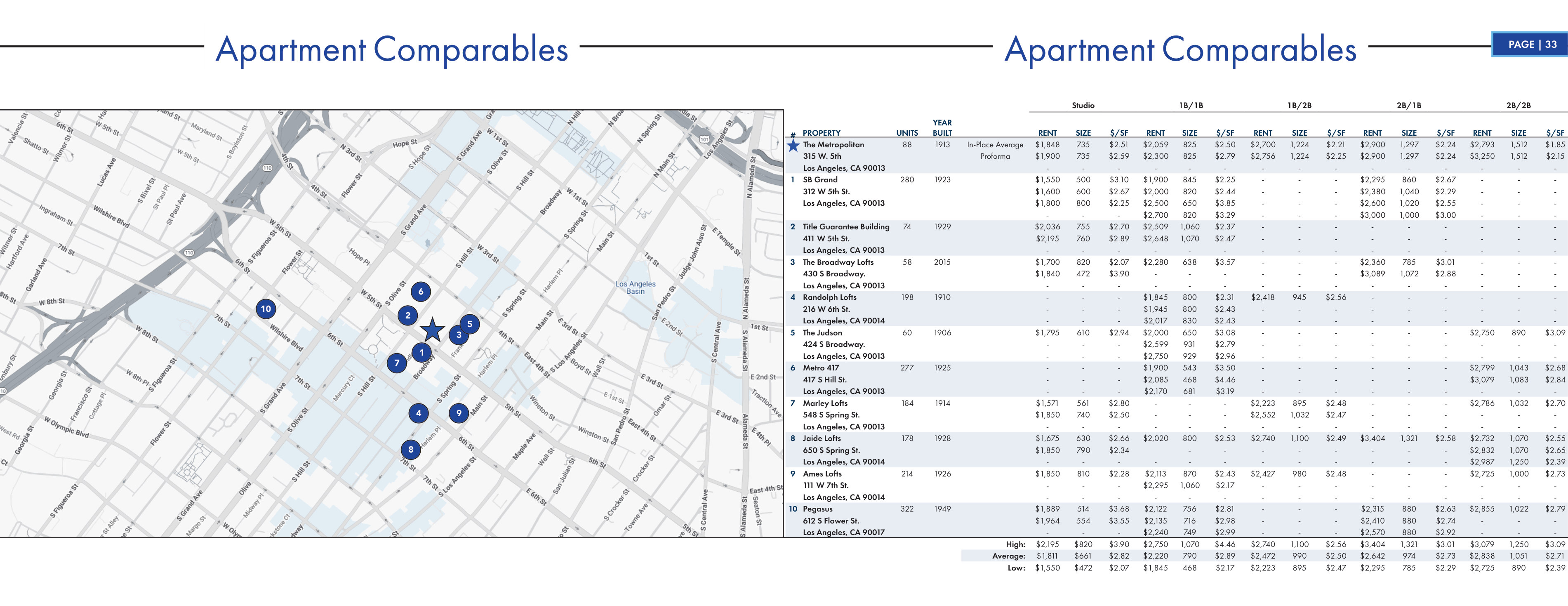Screen dimensions: 1568x606
Task: Click the Studio column group header
Action: pos(1083,105)
